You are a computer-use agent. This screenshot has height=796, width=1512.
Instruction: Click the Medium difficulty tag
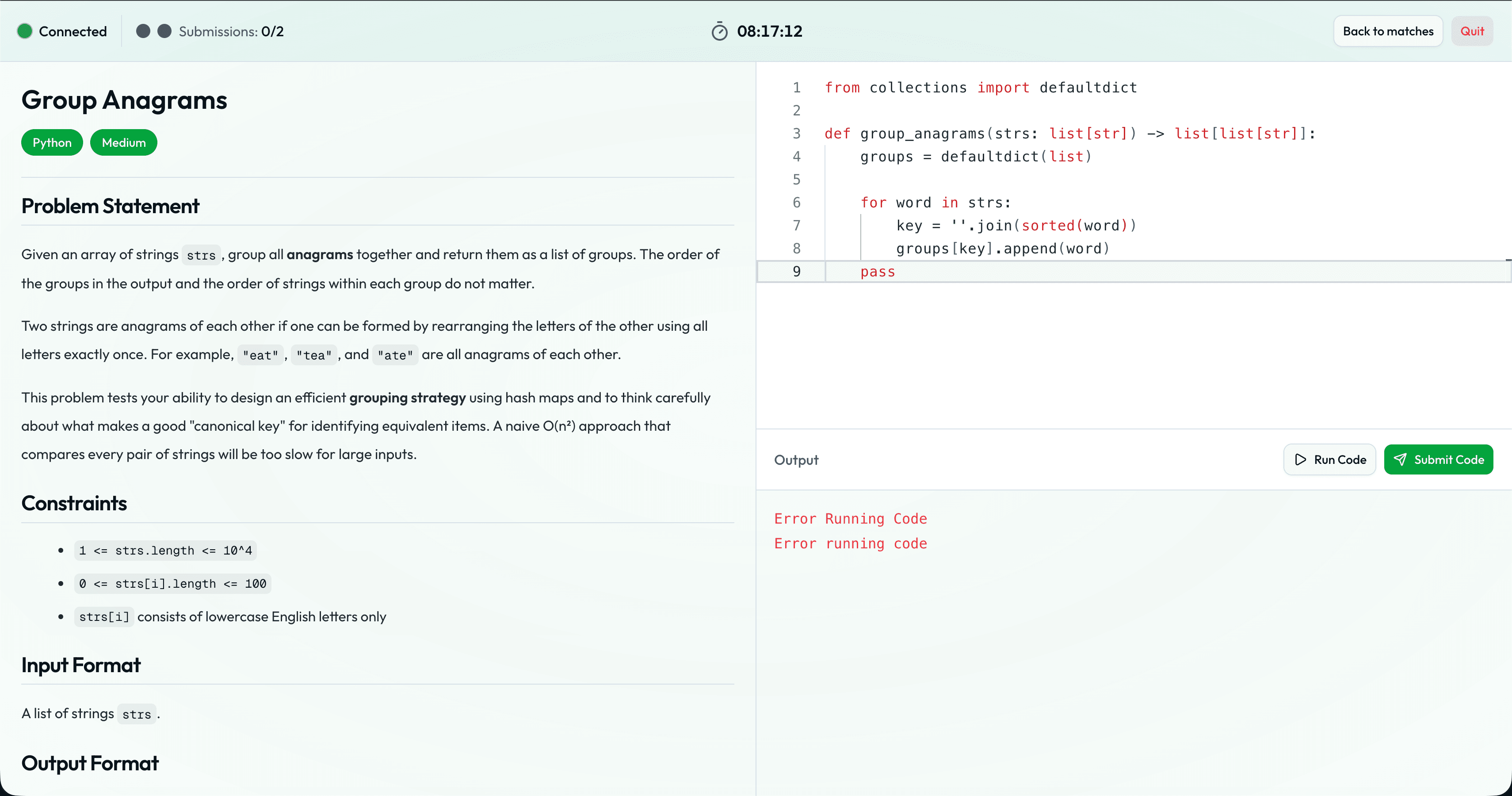[x=124, y=143]
